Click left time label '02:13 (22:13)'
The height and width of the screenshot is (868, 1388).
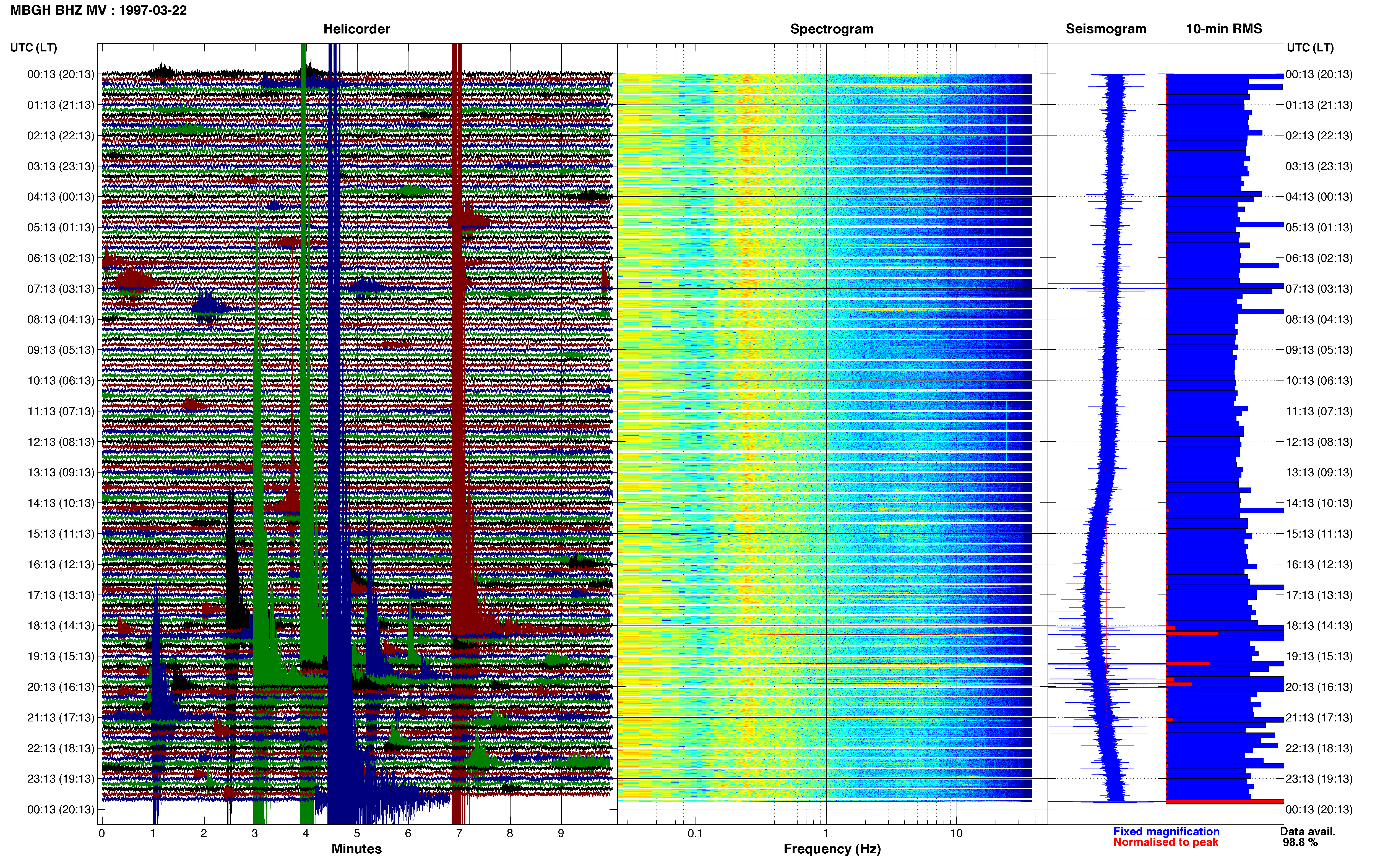point(61,135)
